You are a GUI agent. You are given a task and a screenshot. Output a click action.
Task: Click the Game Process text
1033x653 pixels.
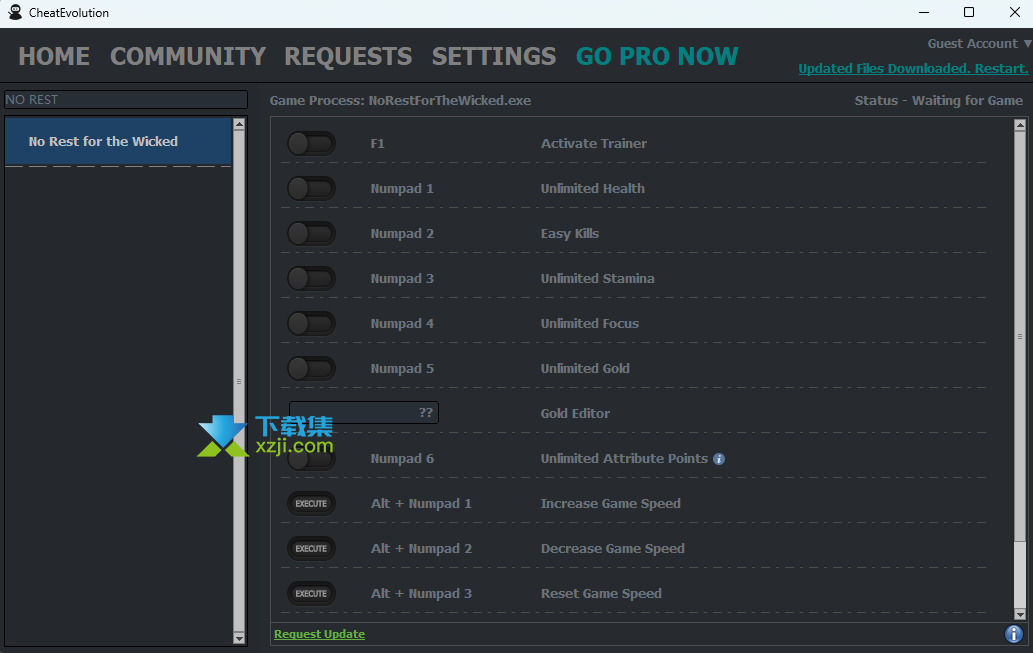pyautogui.click(x=400, y=100)
